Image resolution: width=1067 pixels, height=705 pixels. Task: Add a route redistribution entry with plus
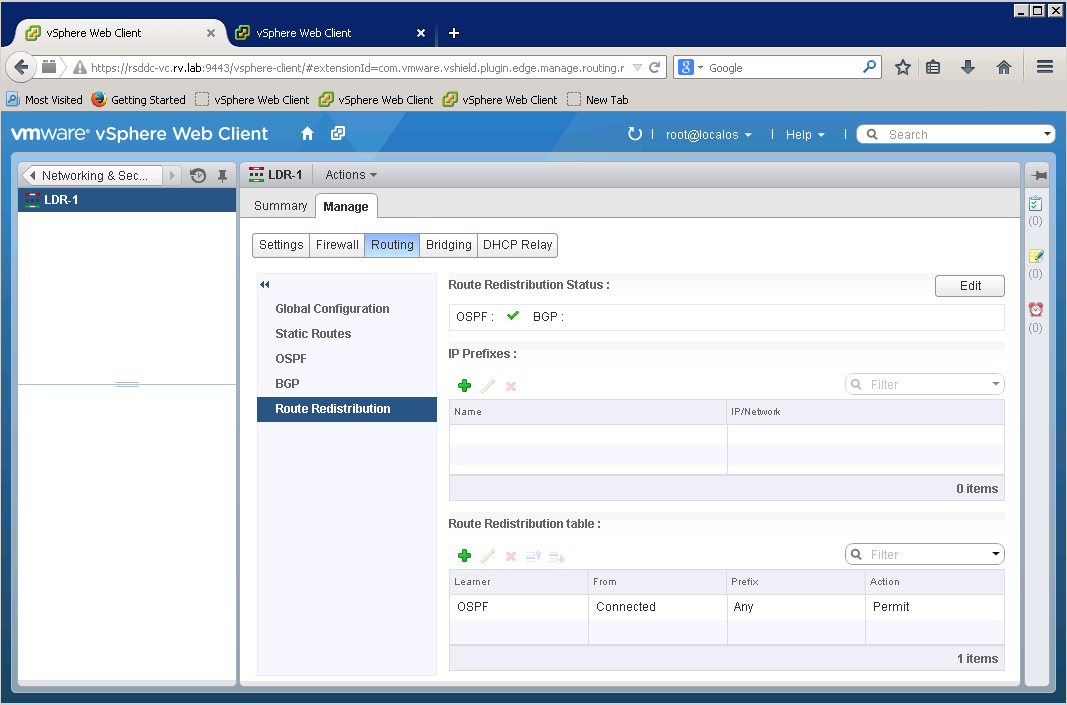(464, 556)
